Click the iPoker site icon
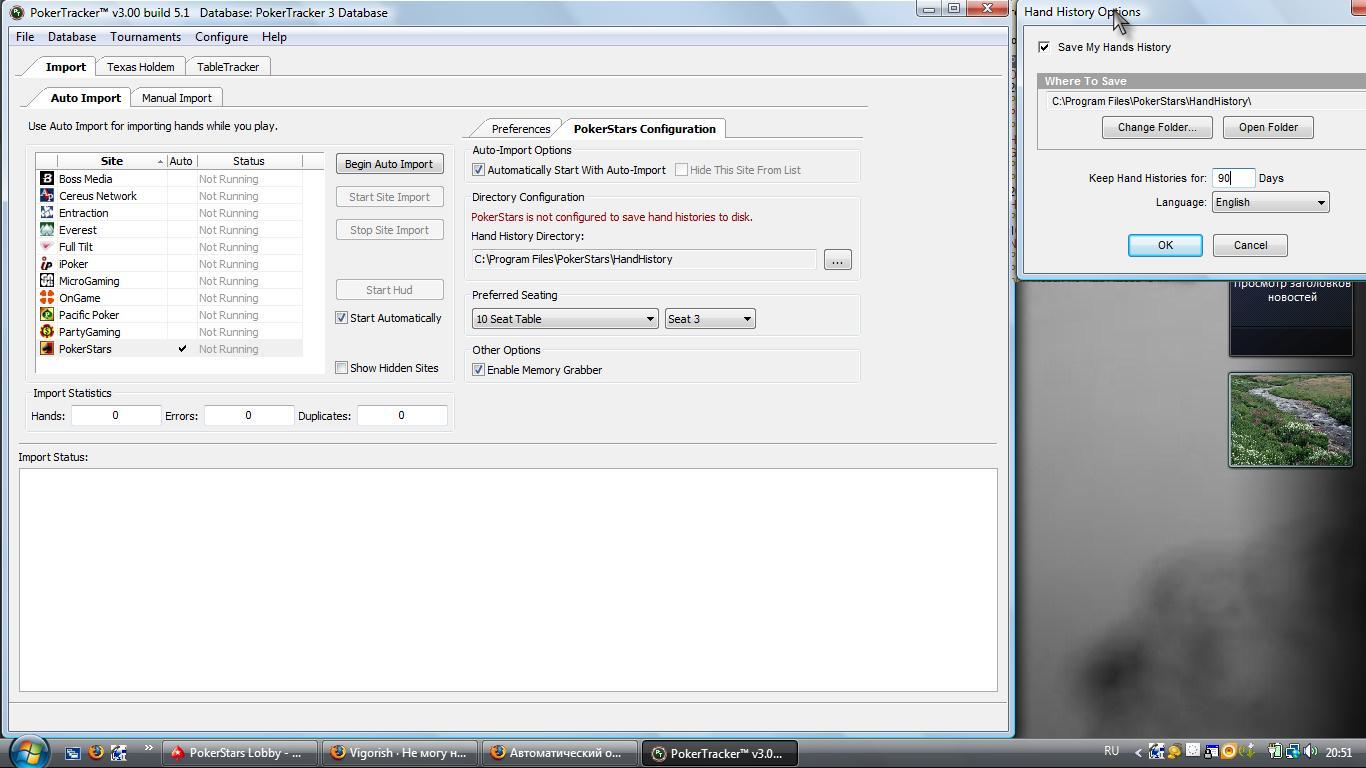Image resolution: width=1366 pixels, height=768 pixels. [46, 264]
